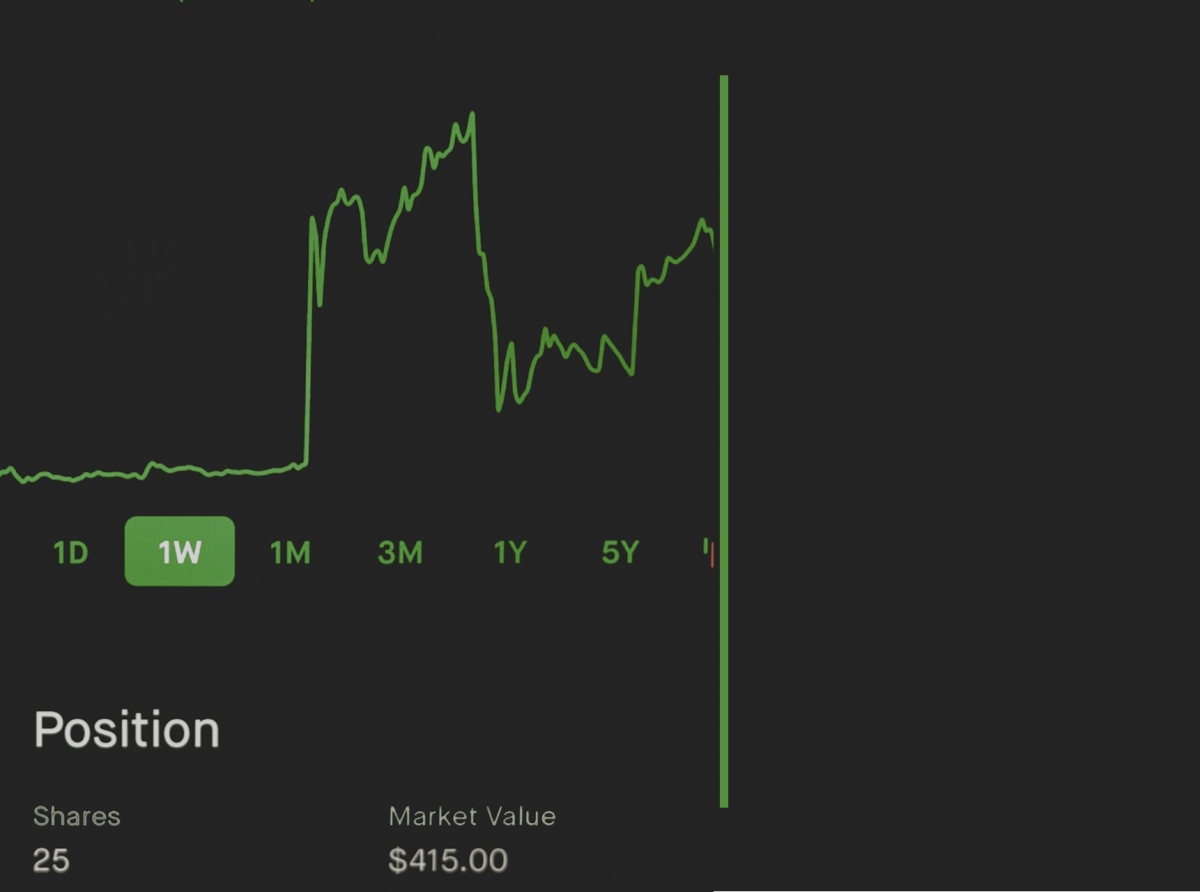The width and height of the screenshot is (1200, 892).
Task: Show the 5Y chart range
Action: (617, 552)
